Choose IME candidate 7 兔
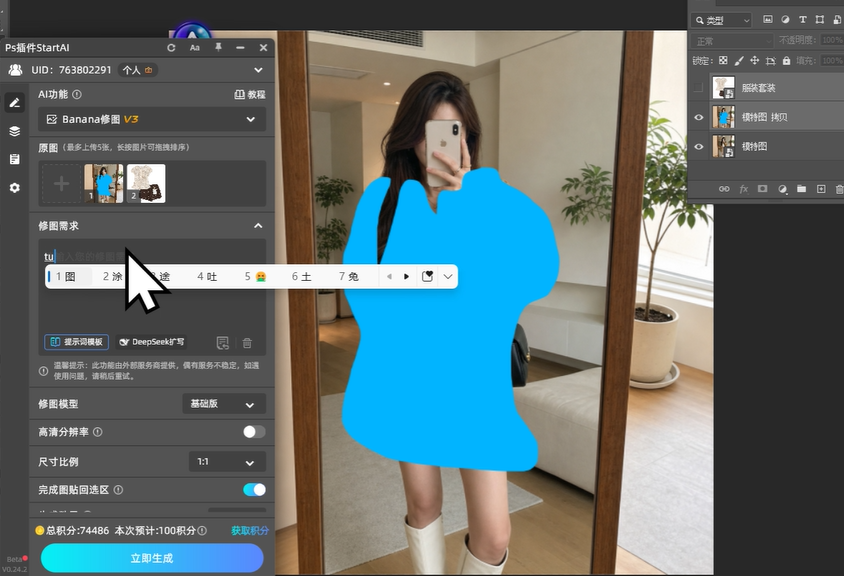Screen dimensions: 844x576 point(349,277)
